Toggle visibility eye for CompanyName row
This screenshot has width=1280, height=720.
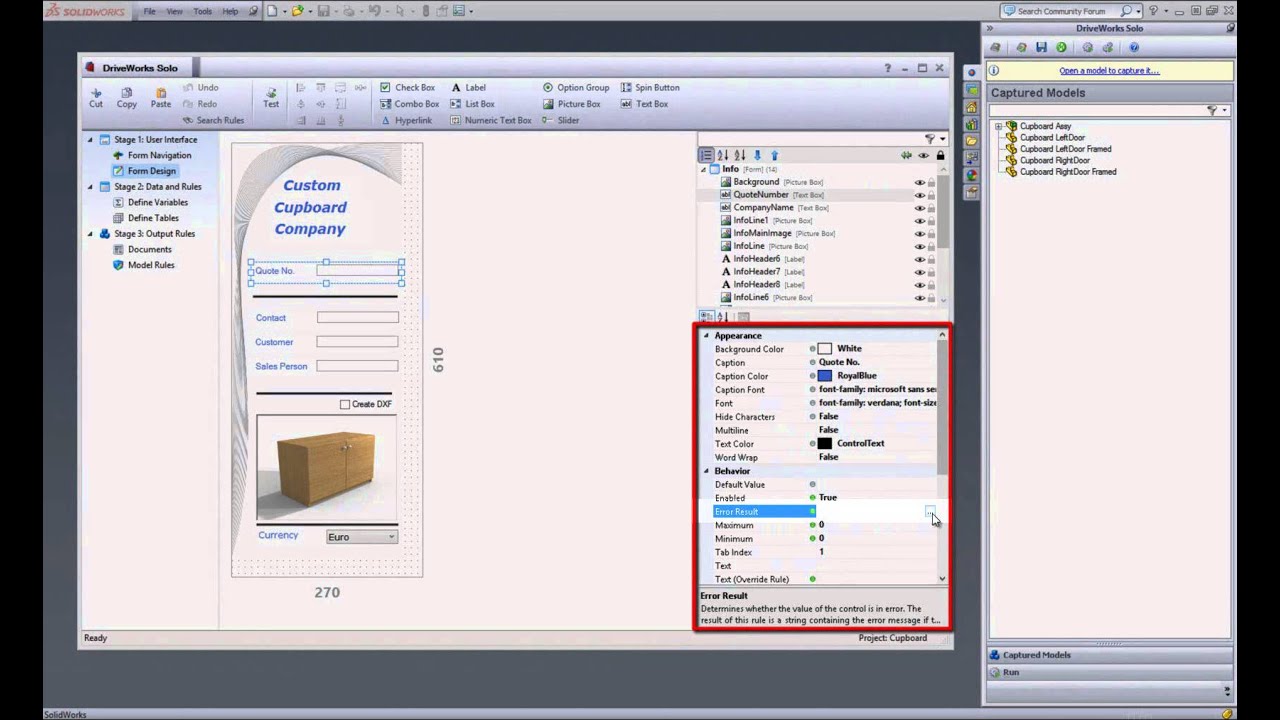pos(919,208)
